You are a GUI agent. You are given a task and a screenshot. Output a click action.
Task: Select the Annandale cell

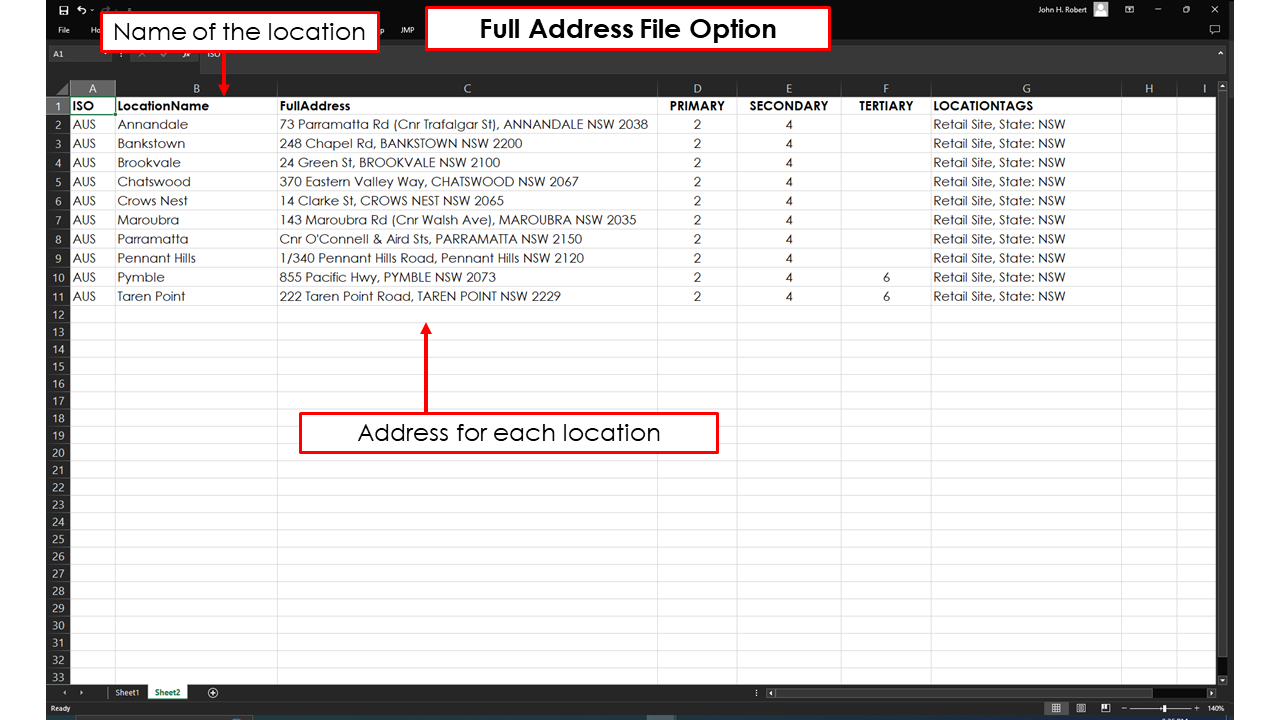pos(196,125)
